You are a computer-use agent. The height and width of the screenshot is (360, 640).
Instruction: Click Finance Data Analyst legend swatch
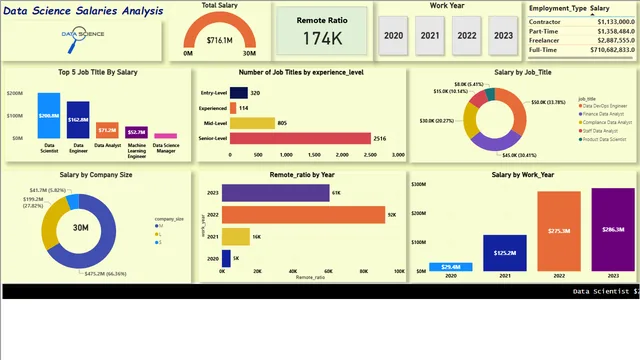(580, 114)
